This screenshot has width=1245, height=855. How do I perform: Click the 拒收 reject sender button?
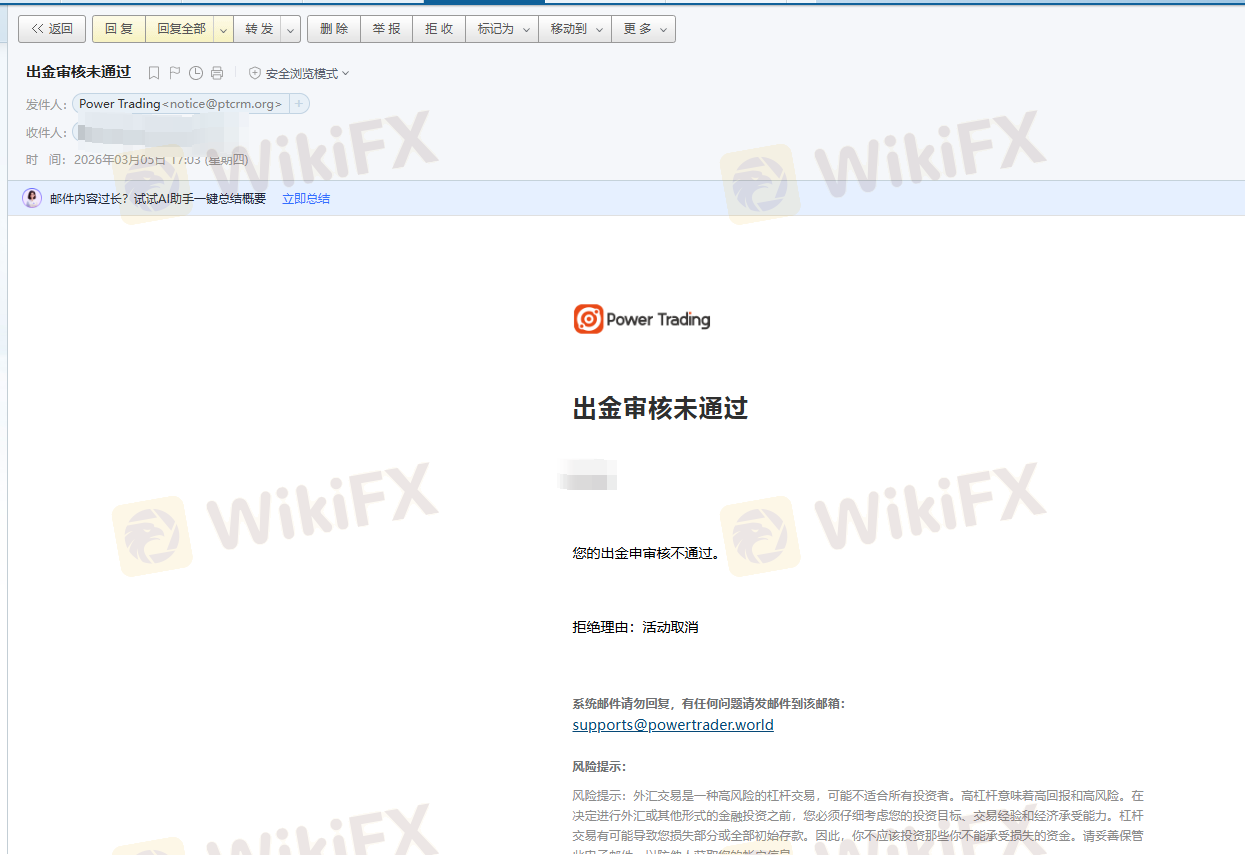click(439, 29)
